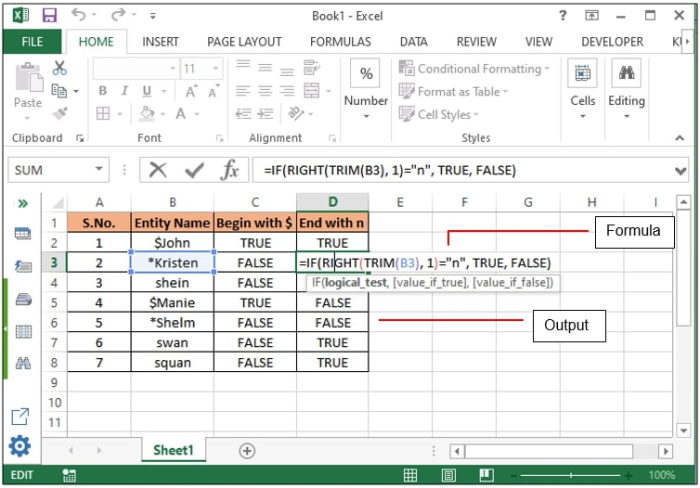This screenshot has height=488, width=700.
Task: Switch to the INSERT ribbon tab
Action: point(160,42)
